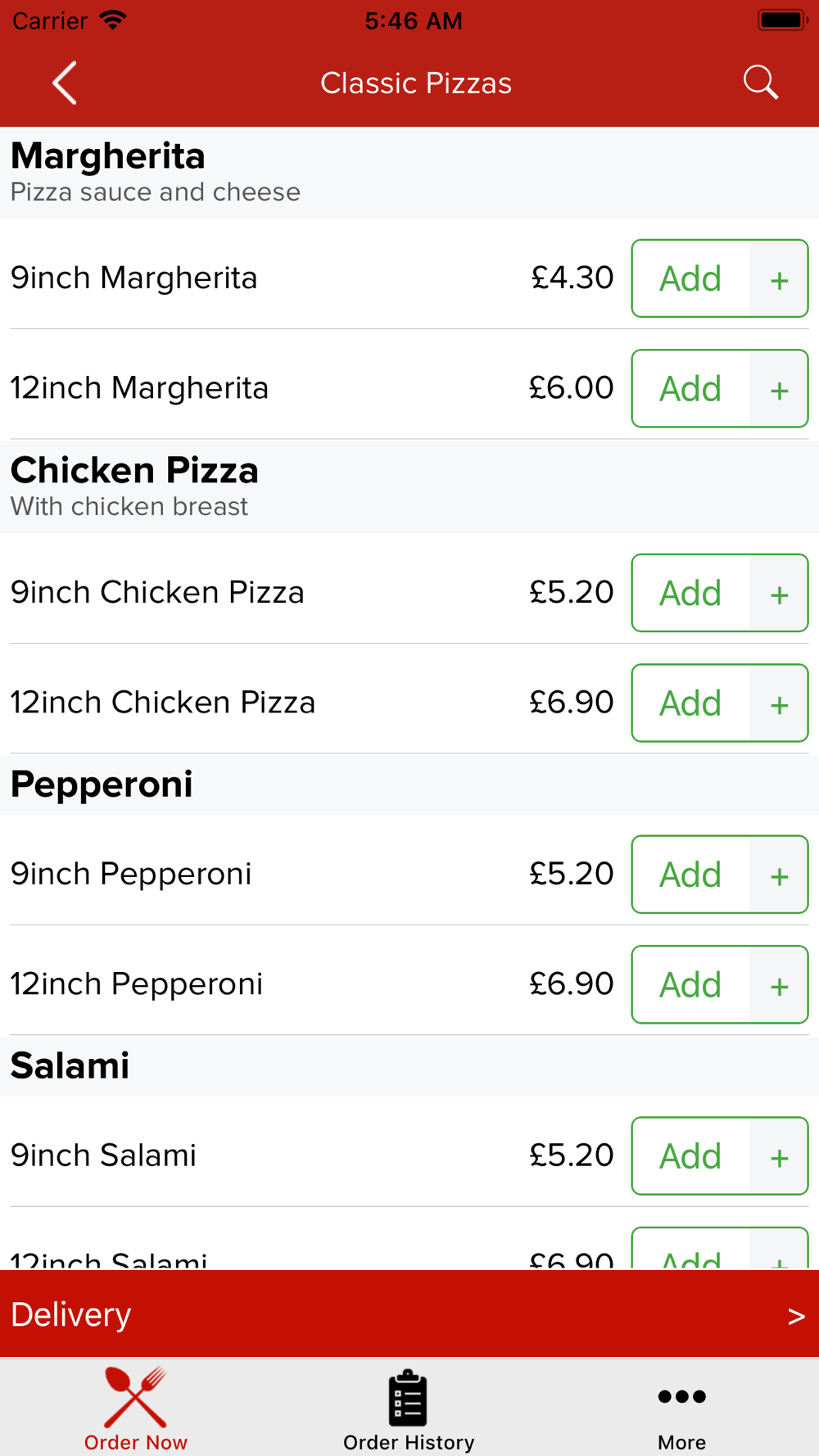Add 12inch Pepperoni to order

tap(690, 984)
